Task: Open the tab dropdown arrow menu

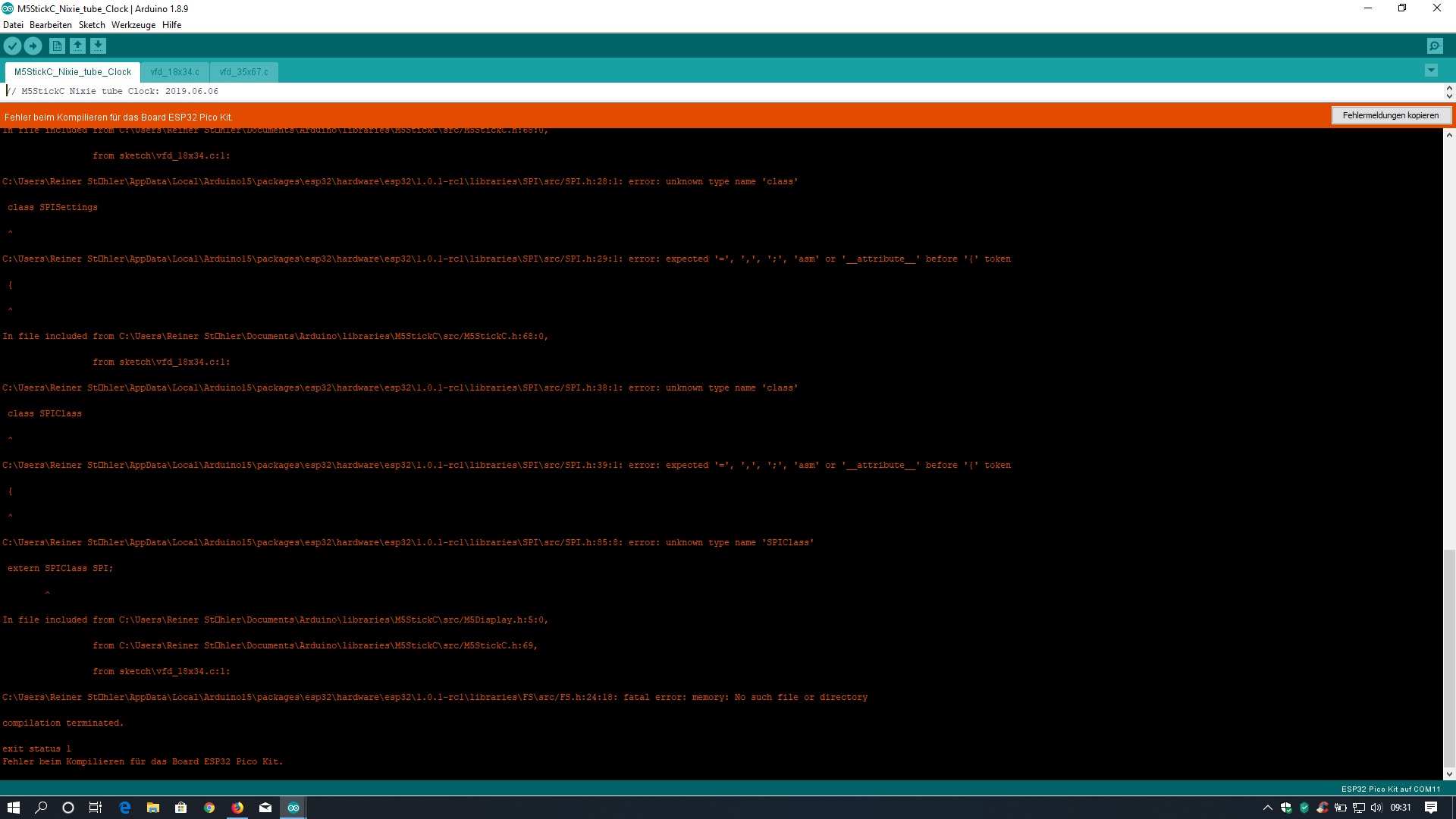Action: 1431,71
